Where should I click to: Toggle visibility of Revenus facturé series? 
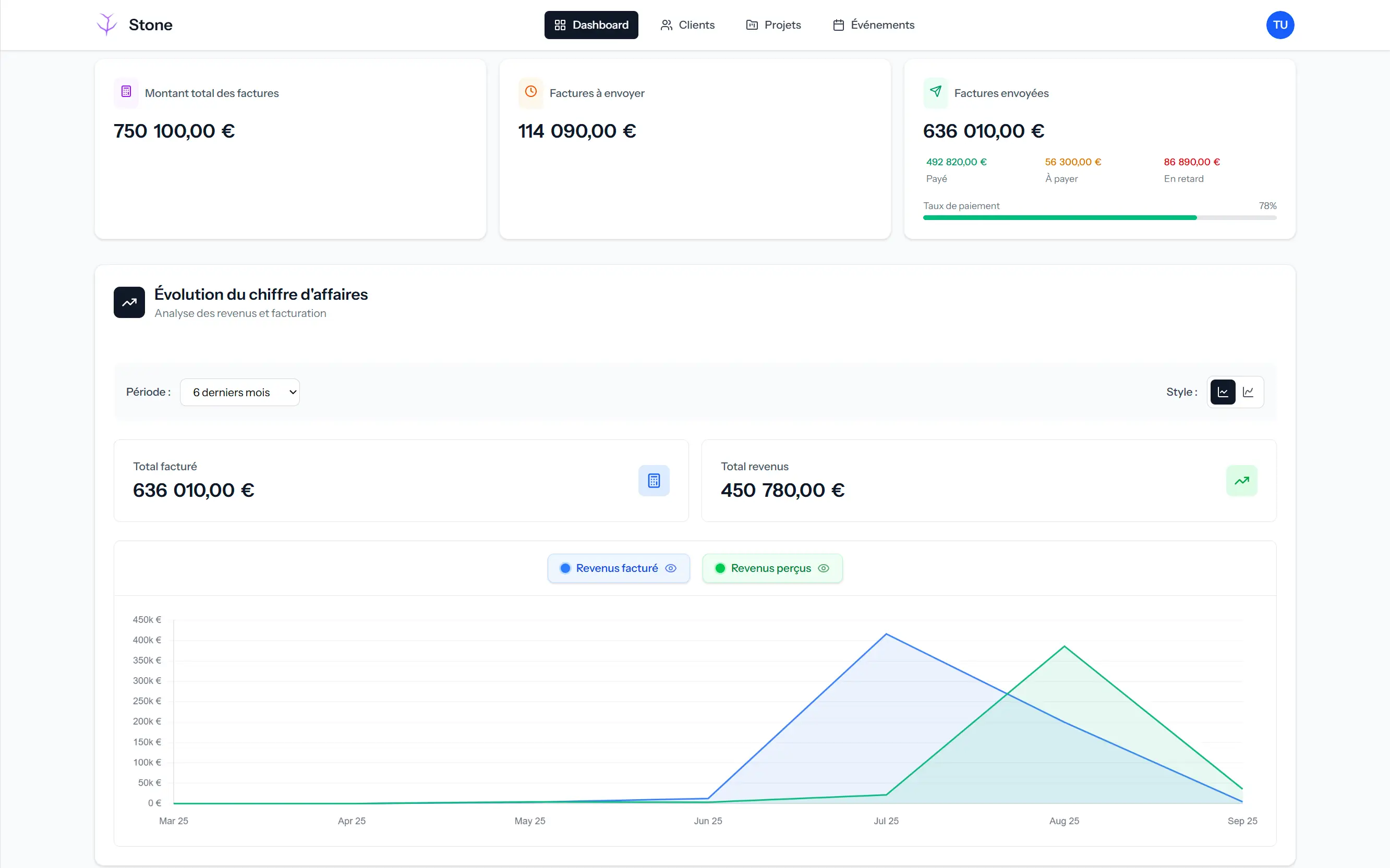coord(618,568)
